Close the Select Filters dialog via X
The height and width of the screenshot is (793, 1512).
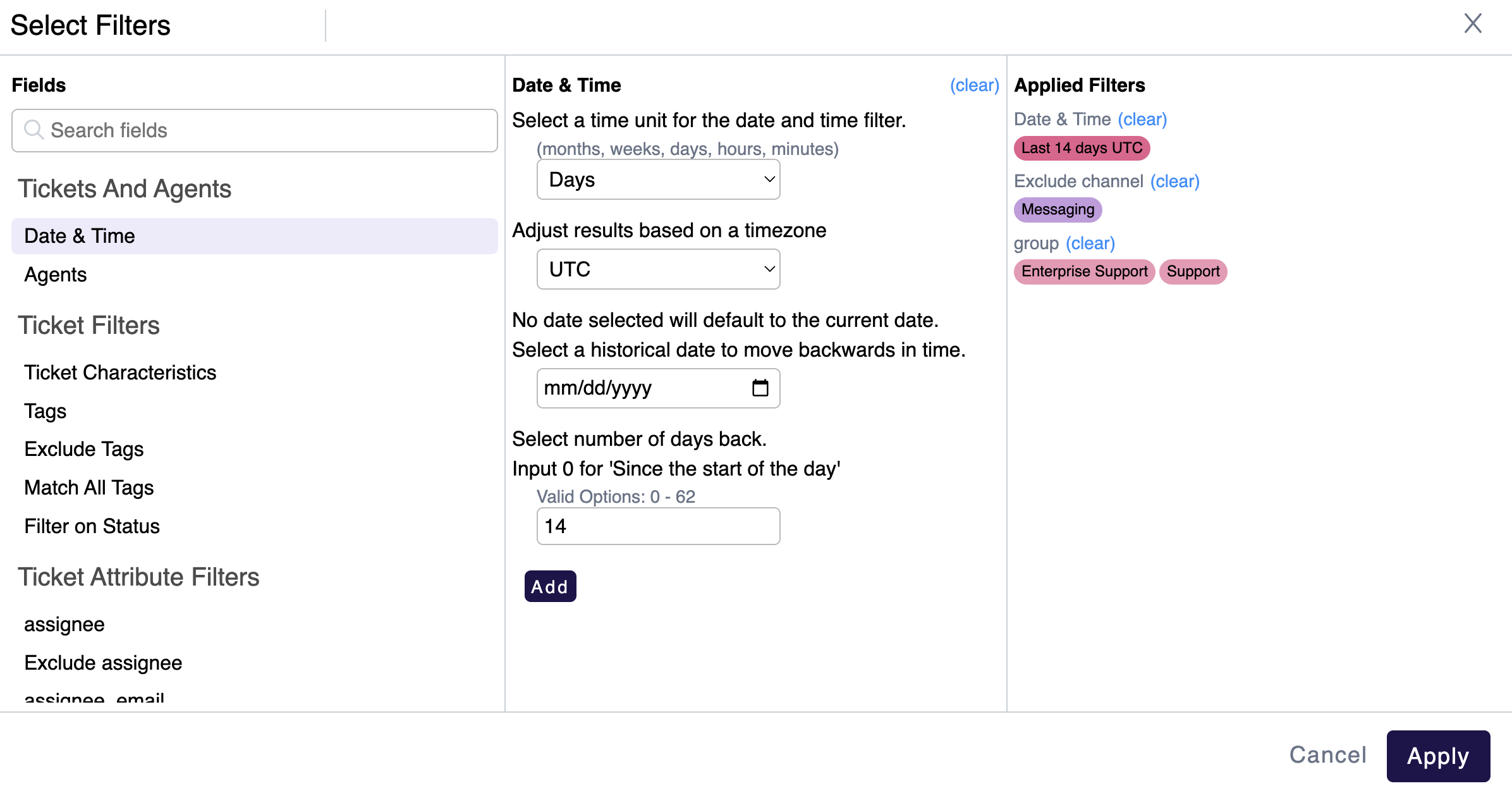pos(1473,23)
